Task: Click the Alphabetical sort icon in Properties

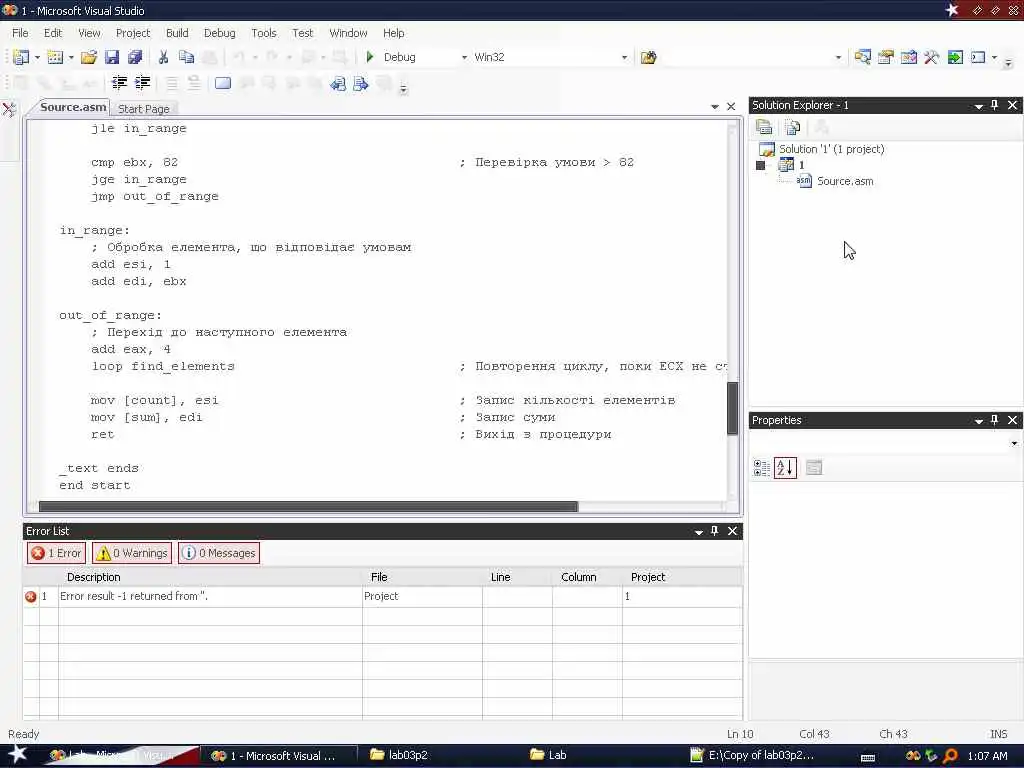Action: [x=785, y=468]
